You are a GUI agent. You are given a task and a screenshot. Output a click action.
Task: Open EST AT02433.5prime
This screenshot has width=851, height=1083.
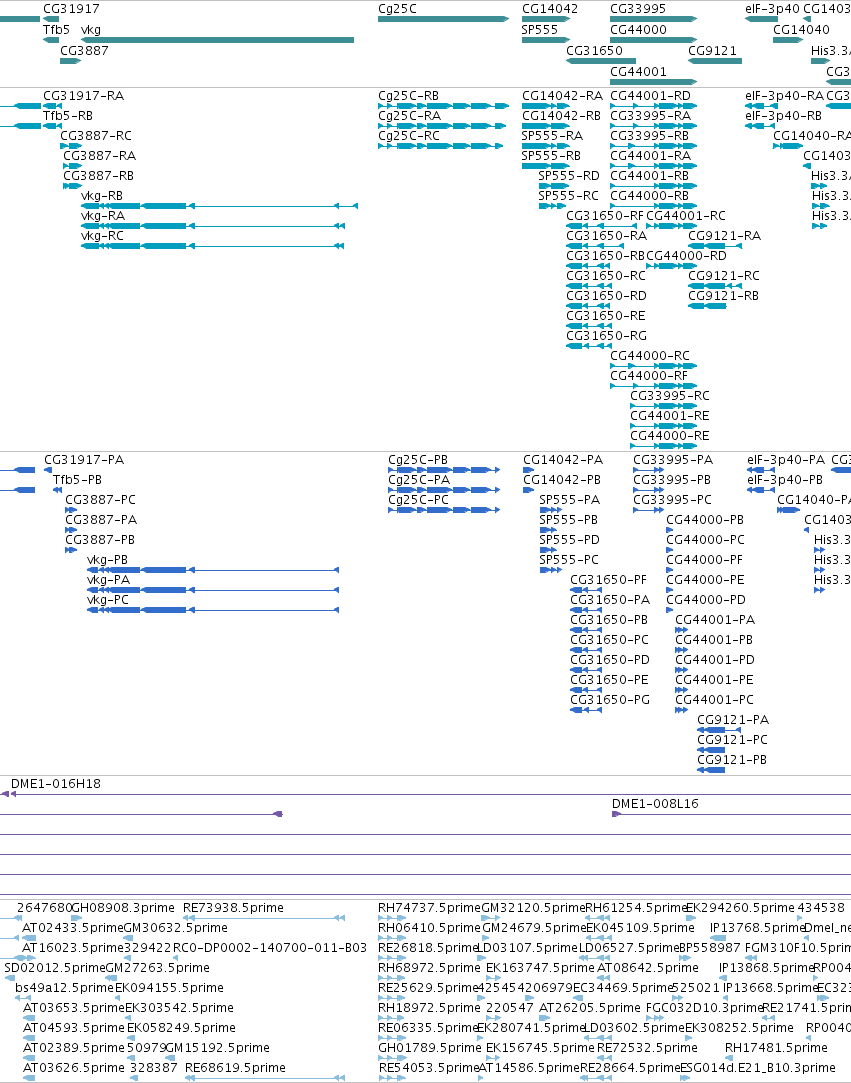click(73, 928)
